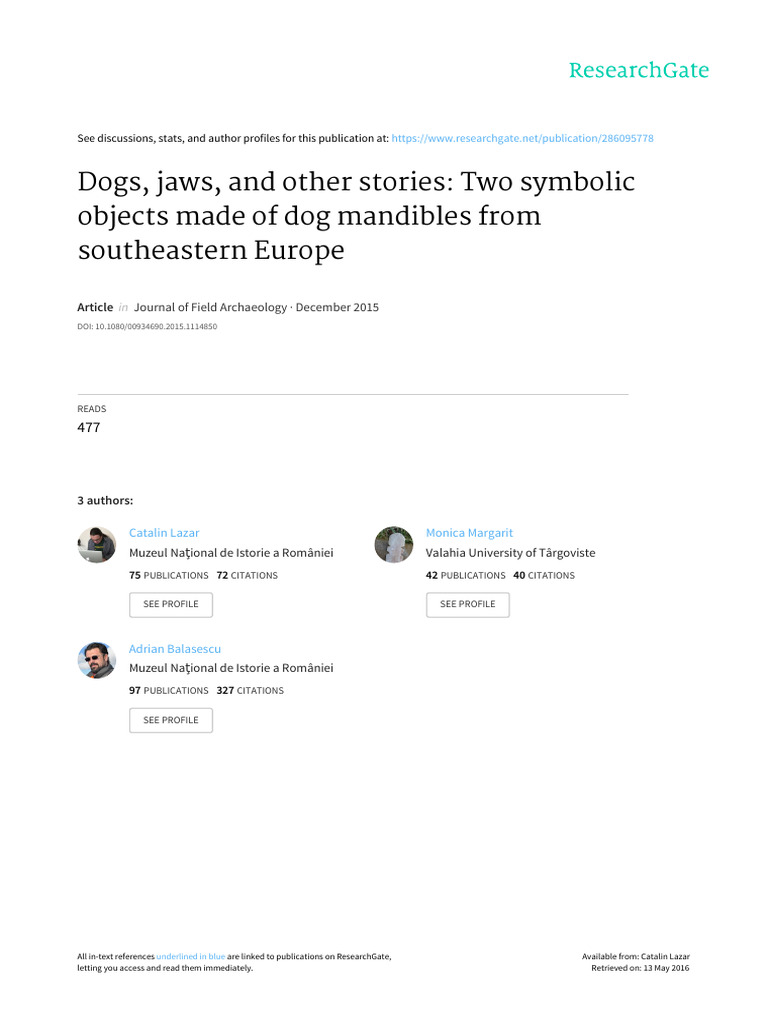Click Monica Margarit's profile avatar

click(393, 545)
